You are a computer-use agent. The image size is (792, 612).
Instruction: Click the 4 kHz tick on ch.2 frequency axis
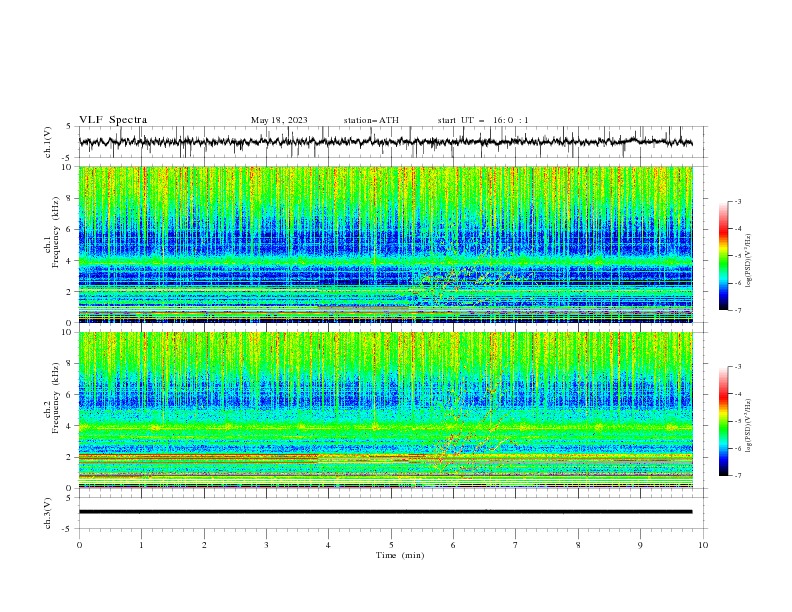pos(70,426)
